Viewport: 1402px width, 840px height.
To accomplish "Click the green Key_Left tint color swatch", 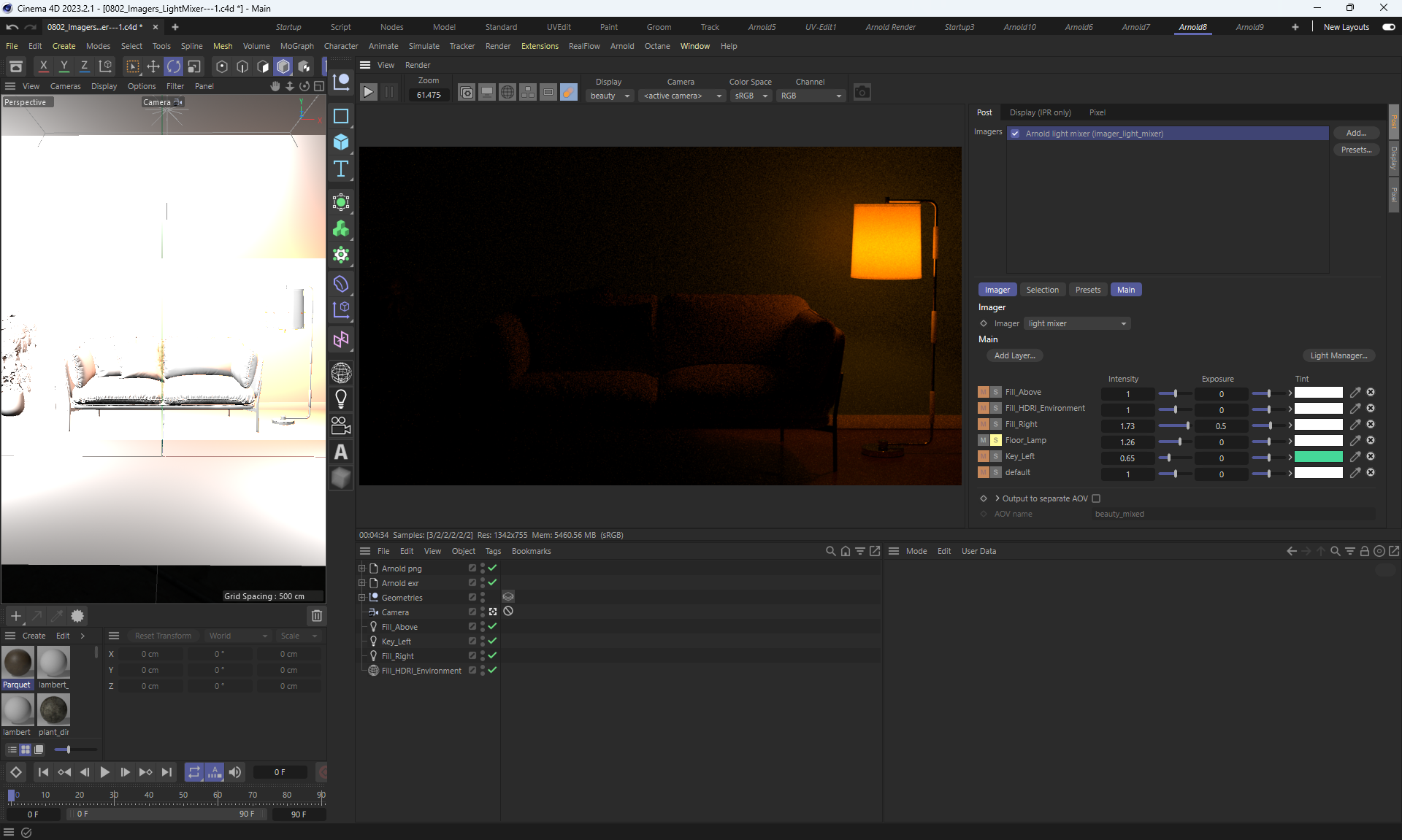I will click(1318, 457).
